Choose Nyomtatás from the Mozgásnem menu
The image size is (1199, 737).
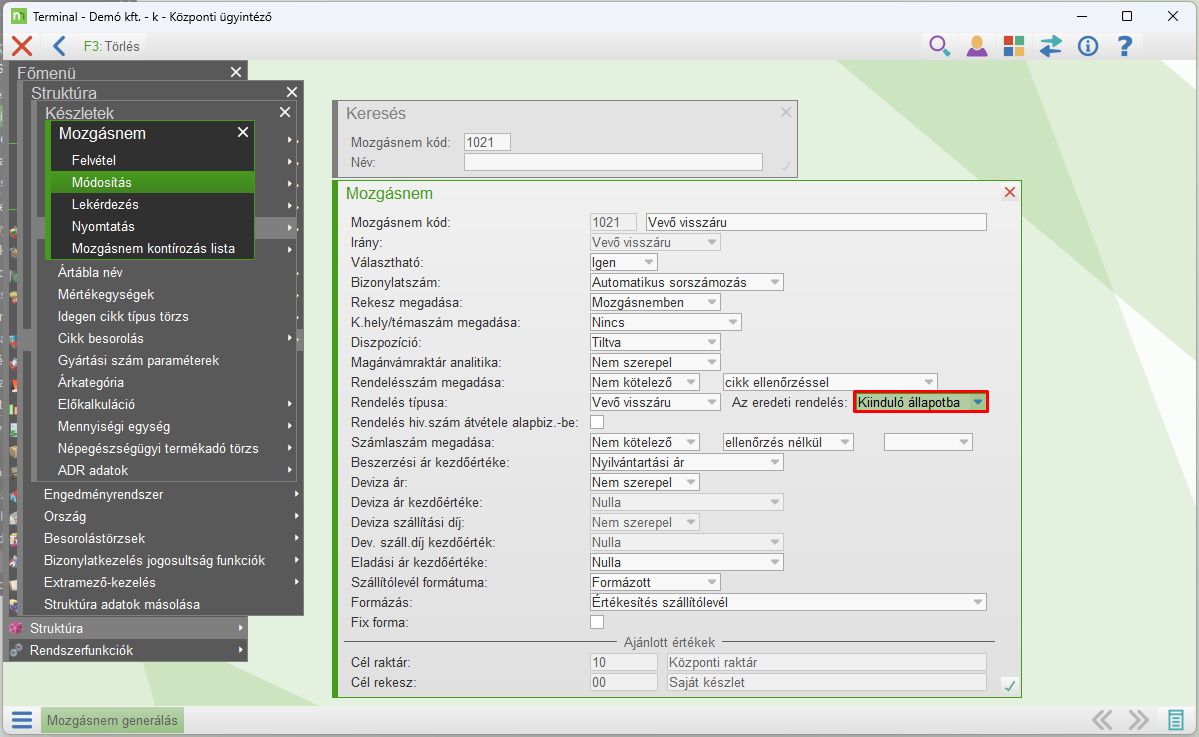point(103,226)
